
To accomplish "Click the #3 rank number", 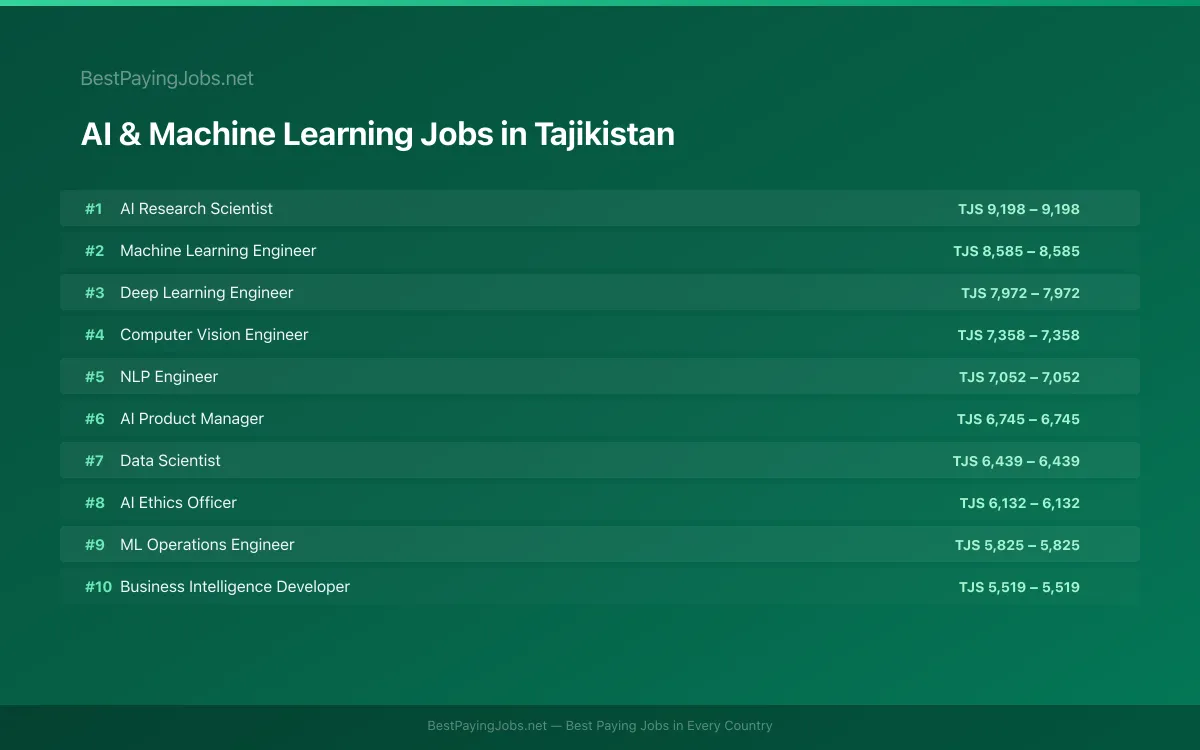I will coord(94,293).
